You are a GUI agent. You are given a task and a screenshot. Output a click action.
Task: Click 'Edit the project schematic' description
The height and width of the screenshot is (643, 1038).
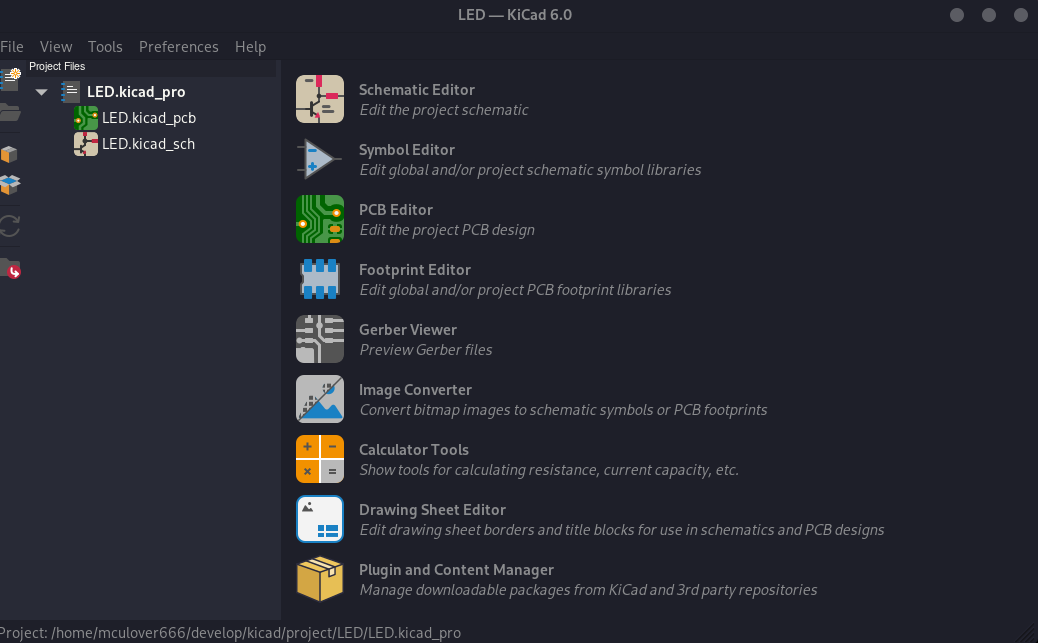(444, 110)
